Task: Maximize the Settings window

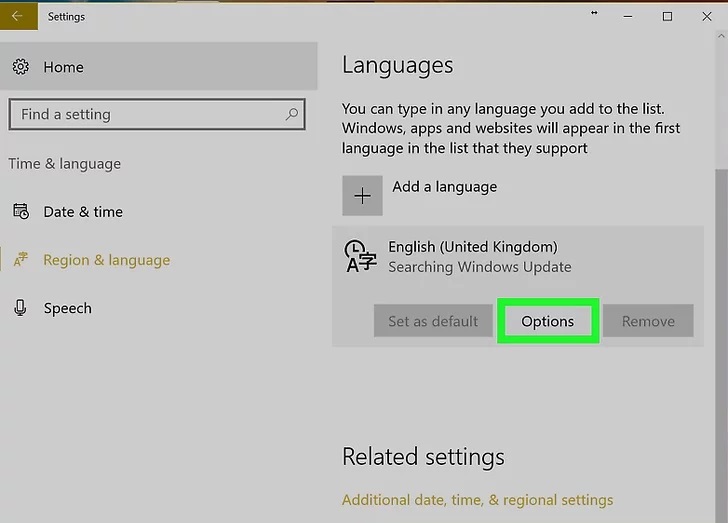Action: [x=667, y=17]
